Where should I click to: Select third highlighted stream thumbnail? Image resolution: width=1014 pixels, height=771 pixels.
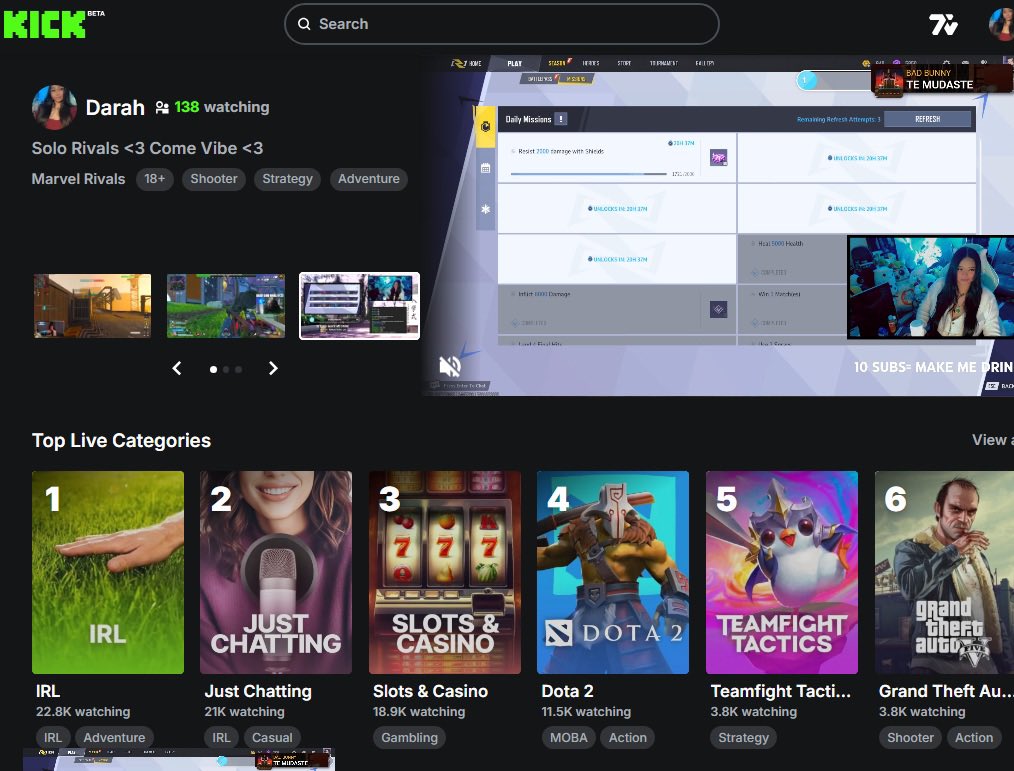pyautogui.click(x=360, y=306)
